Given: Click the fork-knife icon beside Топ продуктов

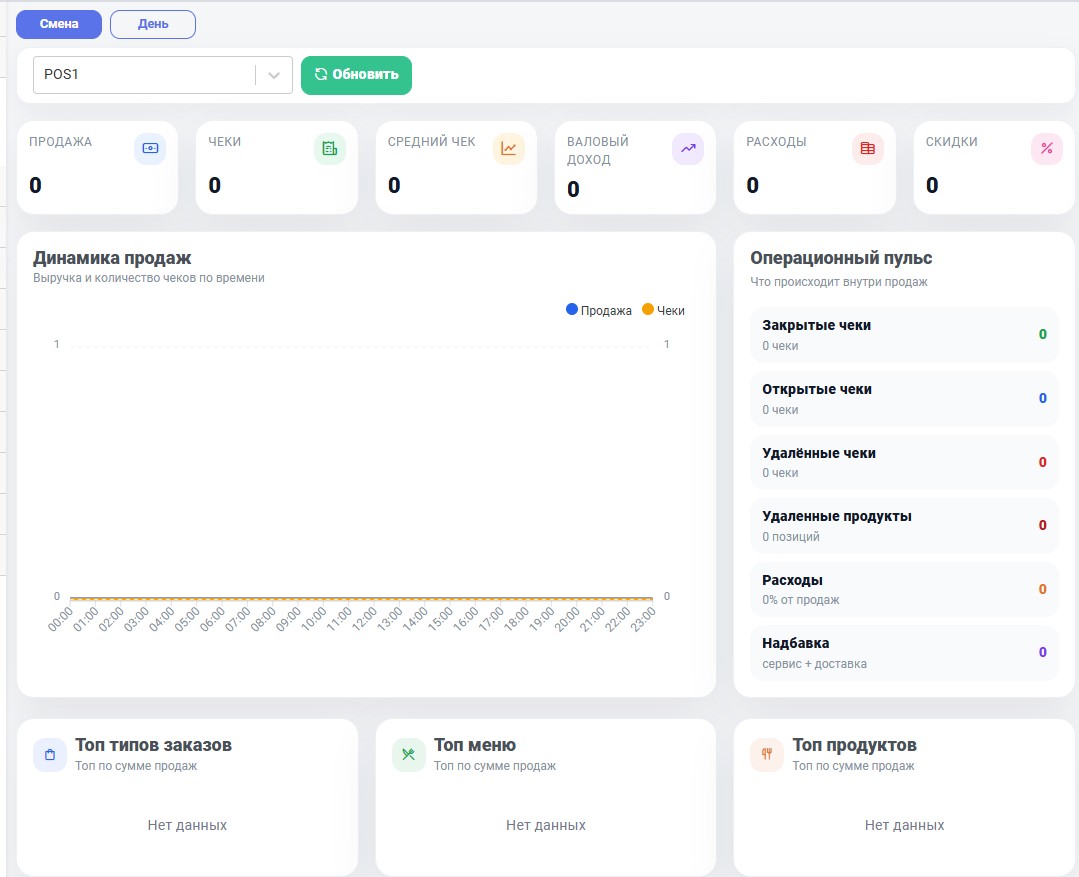Looking at the screenshot, I should 767,754.
